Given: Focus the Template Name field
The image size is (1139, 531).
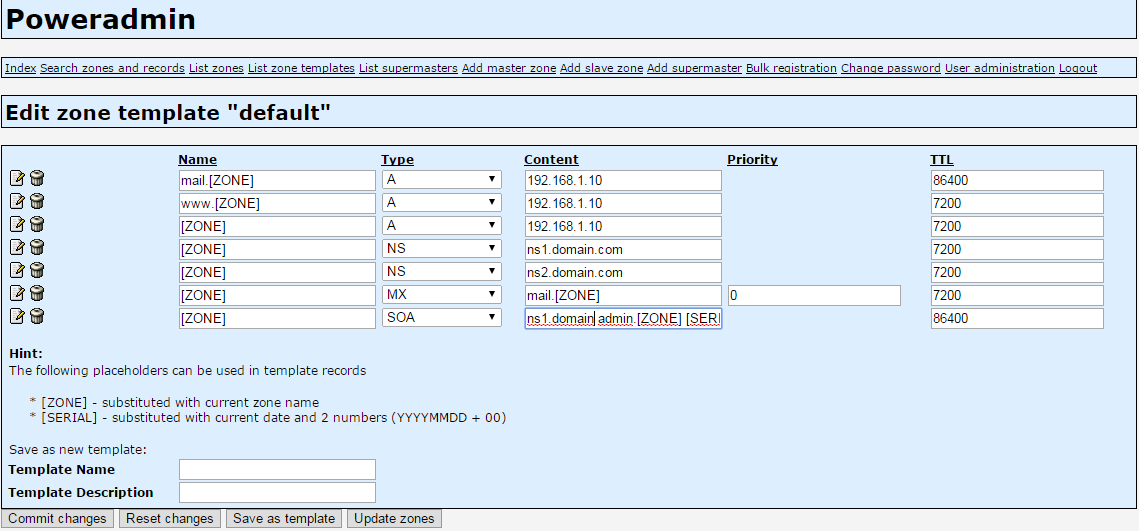Looking at the screenshot, I should (x=277, y=470).
